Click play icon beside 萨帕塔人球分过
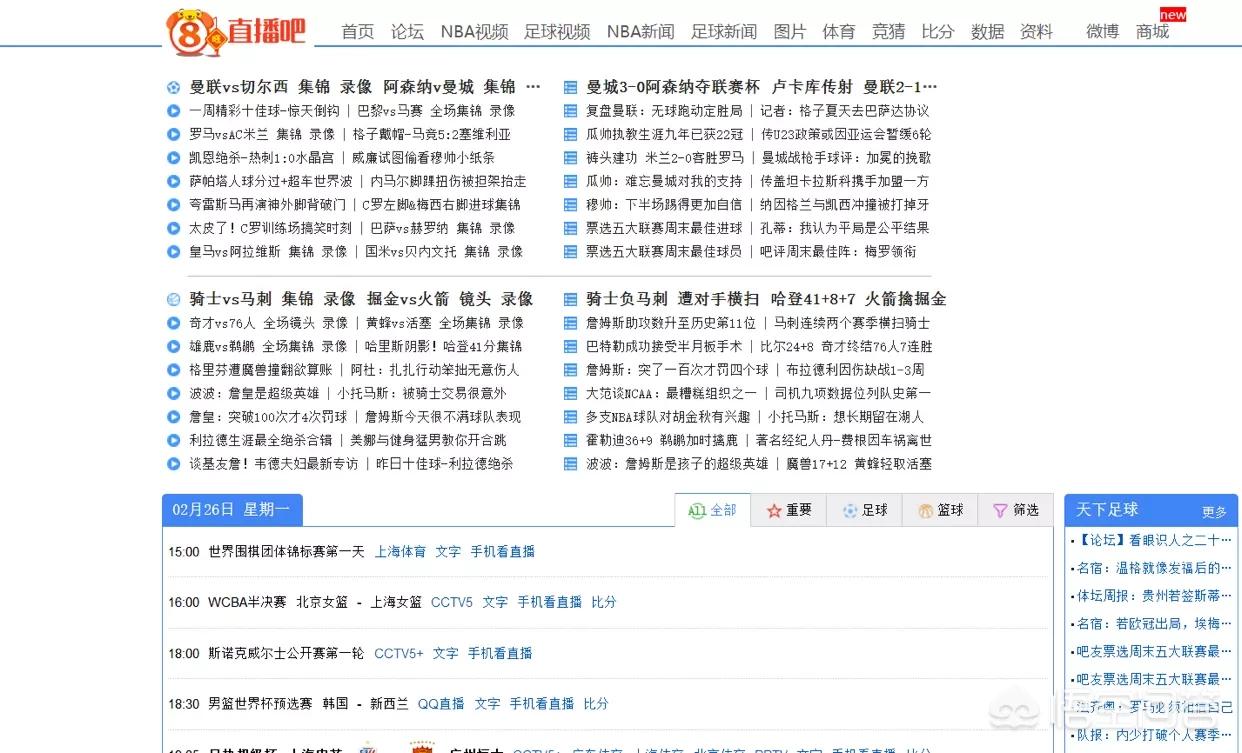 coord(174,181)
